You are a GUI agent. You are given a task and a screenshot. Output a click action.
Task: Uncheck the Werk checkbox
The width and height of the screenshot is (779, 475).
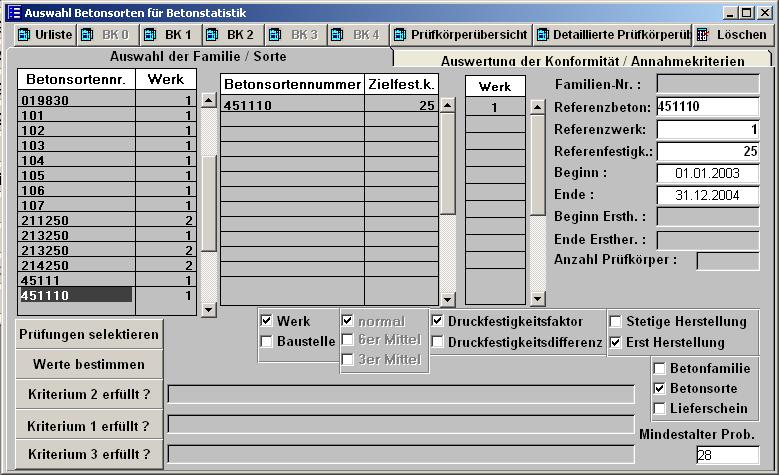(x=267, y=321)
